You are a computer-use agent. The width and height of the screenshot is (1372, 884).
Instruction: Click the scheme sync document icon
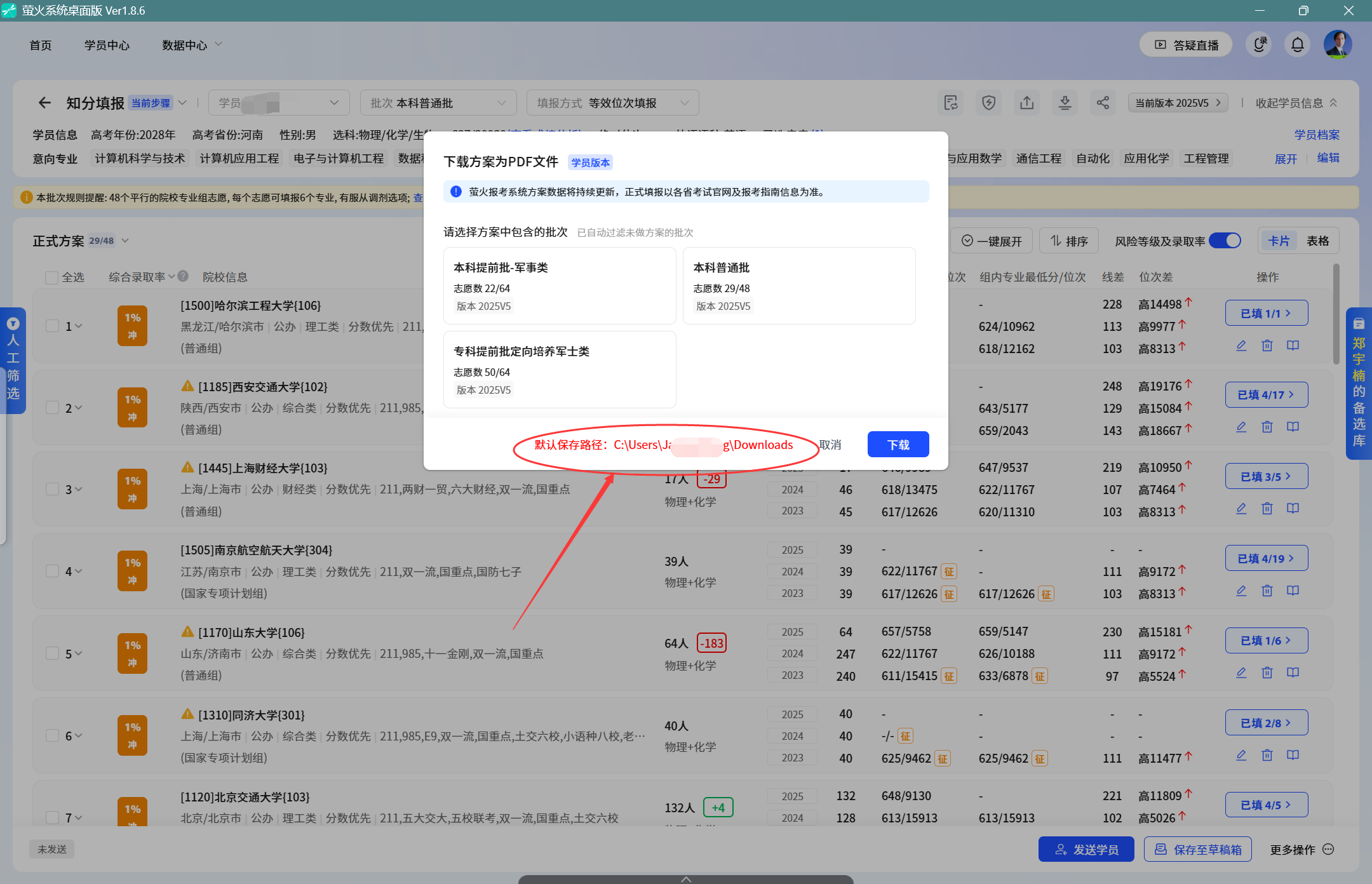coord(950,102)
